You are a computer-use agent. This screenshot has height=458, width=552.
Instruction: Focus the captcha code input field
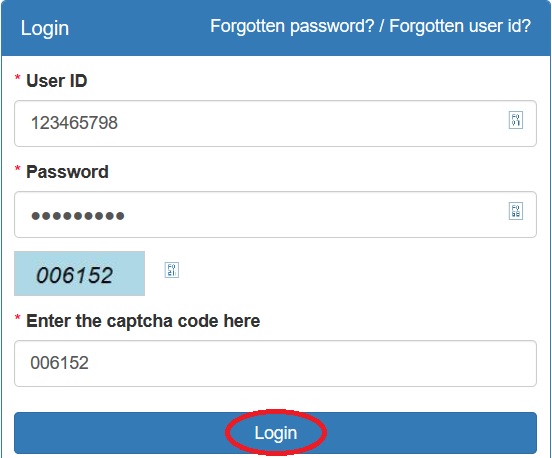[x=275, y=363]
